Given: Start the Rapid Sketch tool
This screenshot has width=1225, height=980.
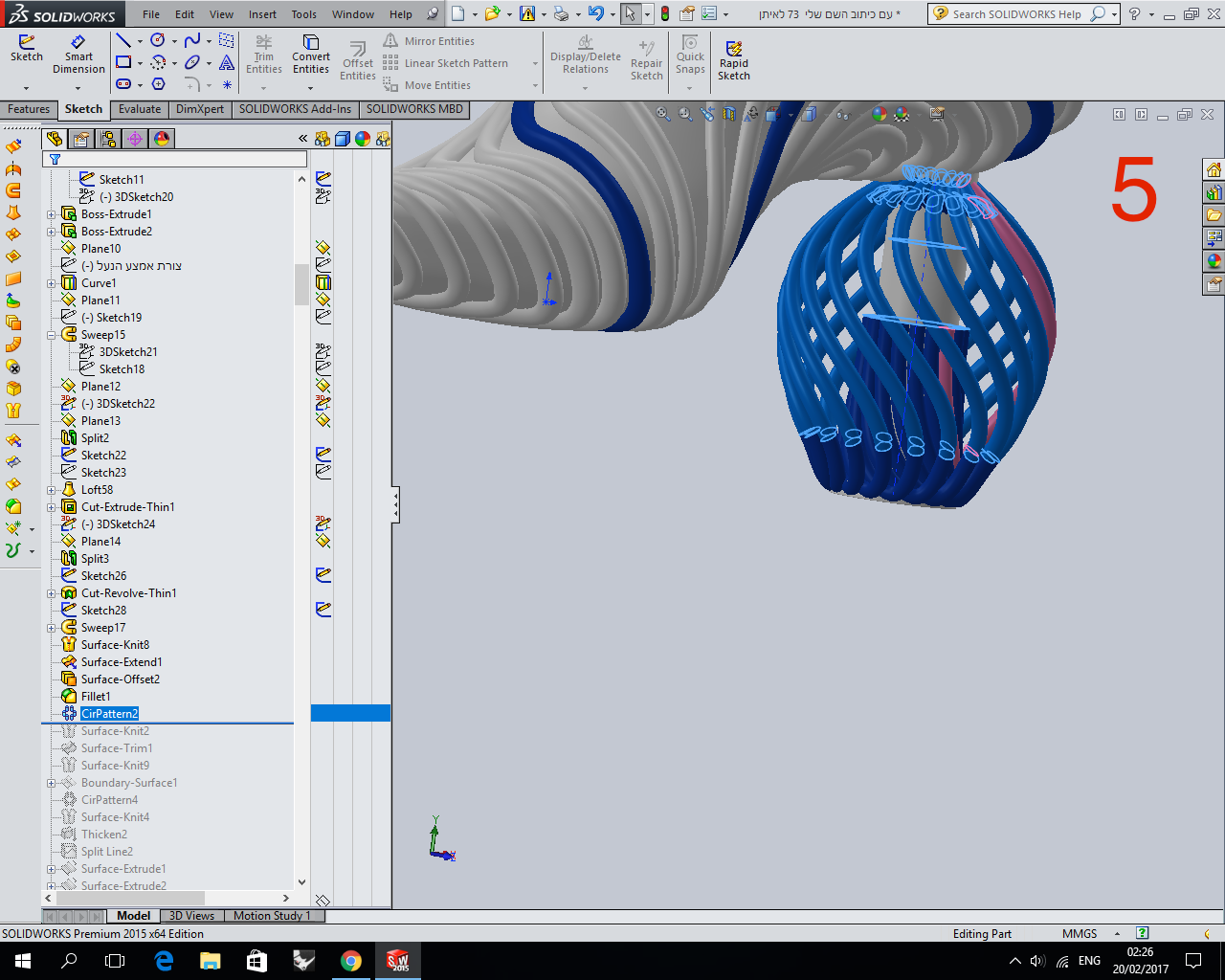Looking at the screenshot, I should 734,60.
